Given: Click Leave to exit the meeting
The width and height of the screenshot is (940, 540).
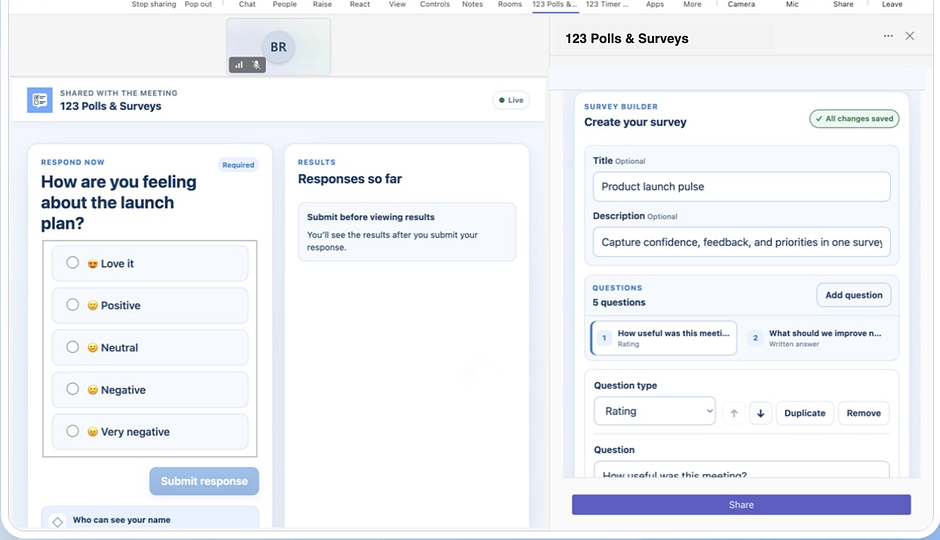Looking at the screenshot, I should (892, 4).
